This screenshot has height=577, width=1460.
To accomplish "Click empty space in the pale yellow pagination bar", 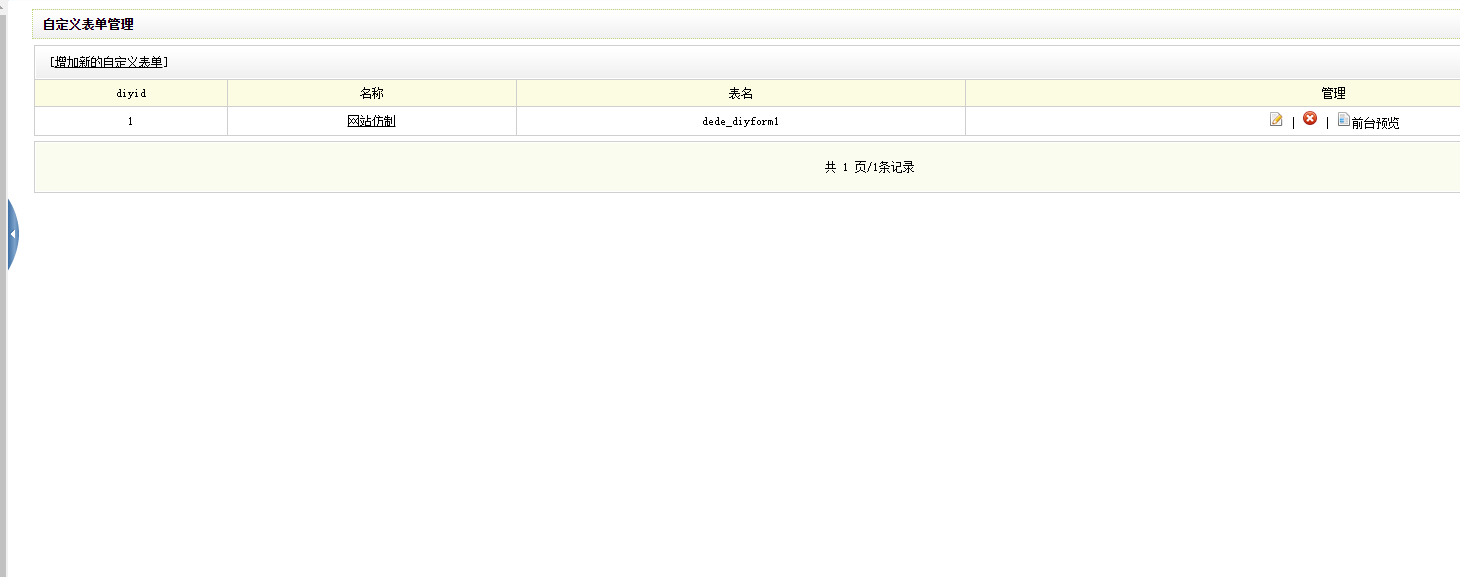I will coord(400,167).
